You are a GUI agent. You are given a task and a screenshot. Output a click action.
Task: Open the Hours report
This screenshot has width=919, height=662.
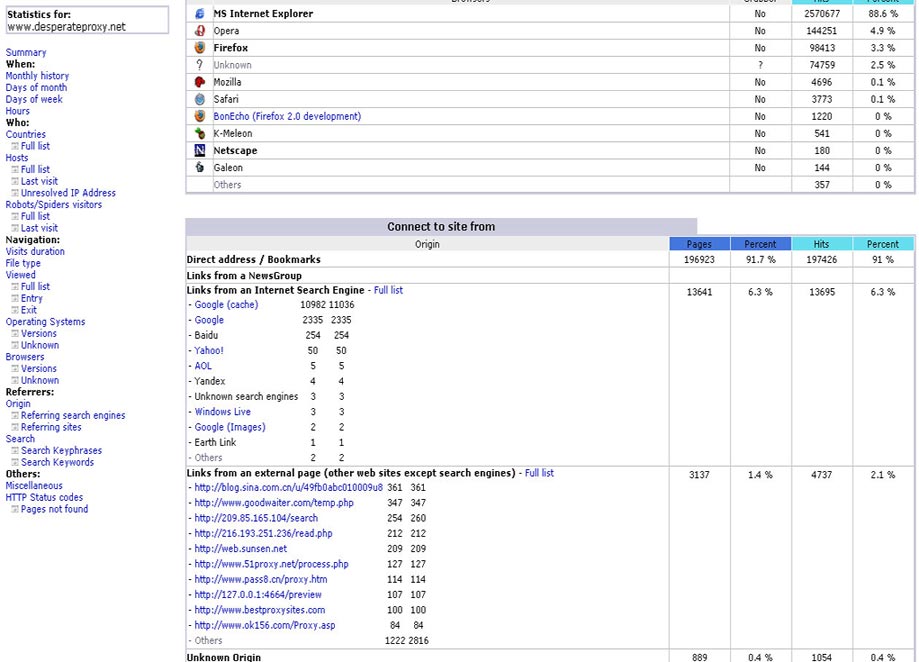[x=18, y=111]
